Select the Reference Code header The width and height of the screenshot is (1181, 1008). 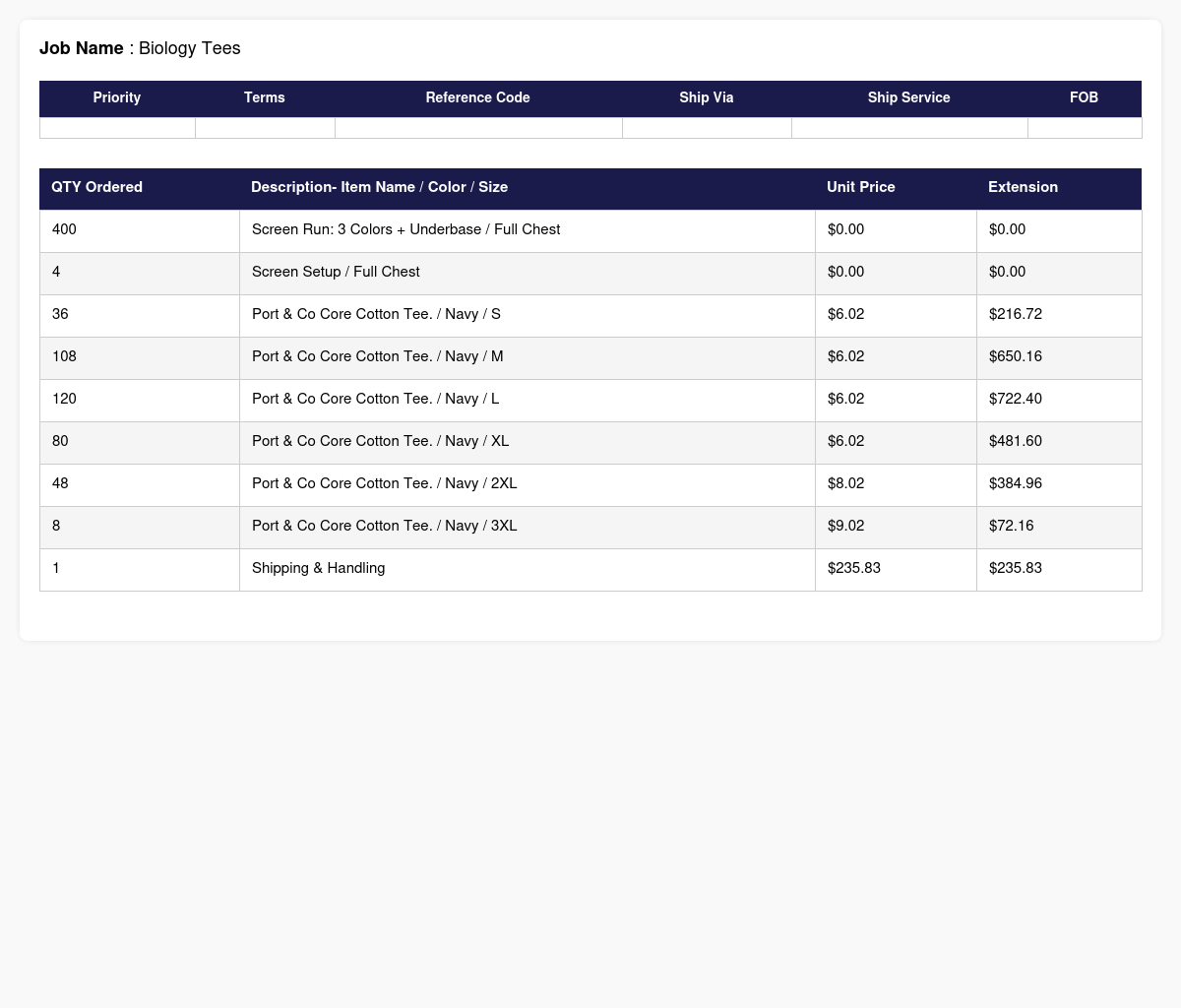478,98
